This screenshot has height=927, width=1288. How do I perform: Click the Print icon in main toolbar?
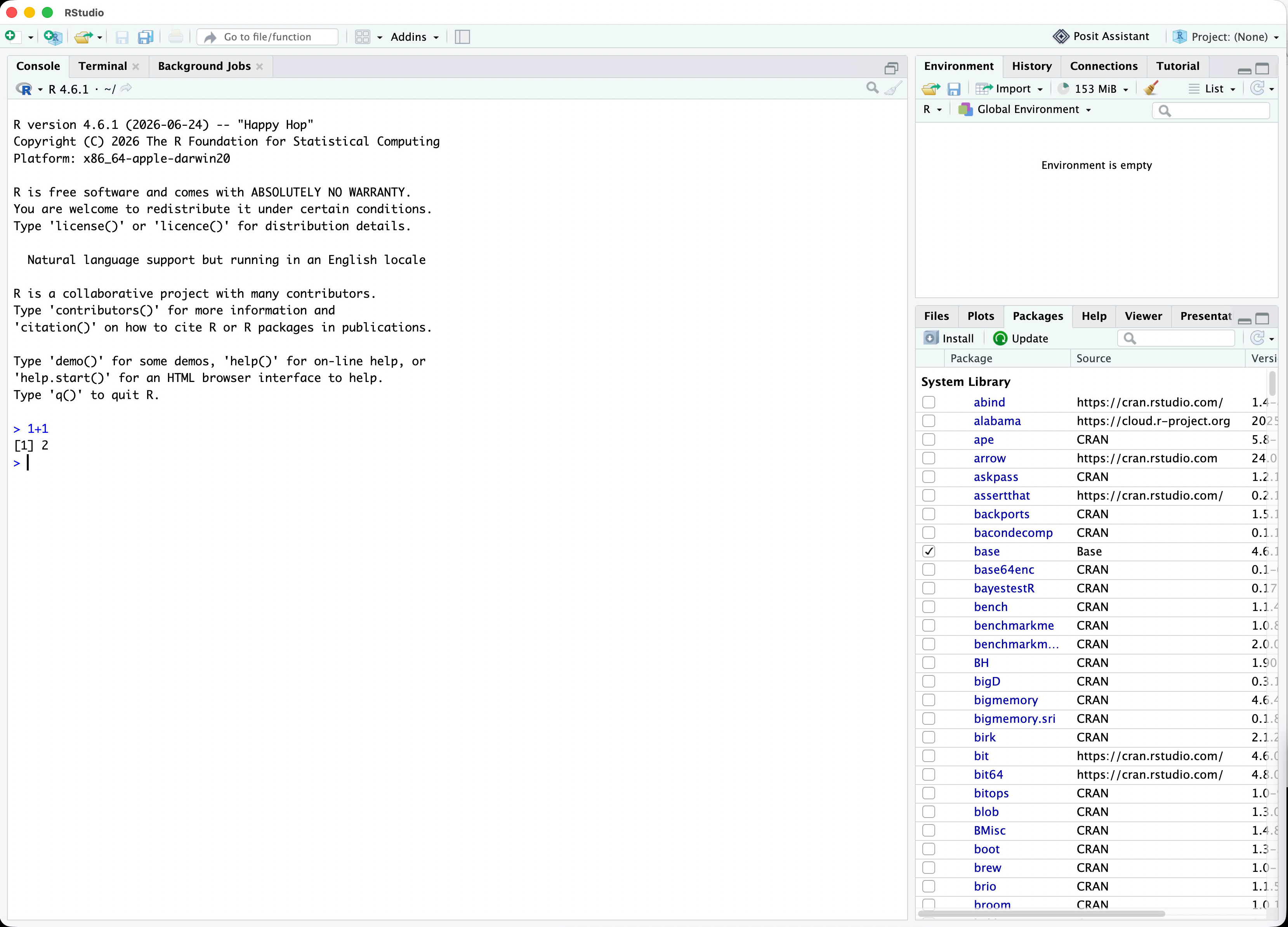pyautogui.click(x=175, y=37)
